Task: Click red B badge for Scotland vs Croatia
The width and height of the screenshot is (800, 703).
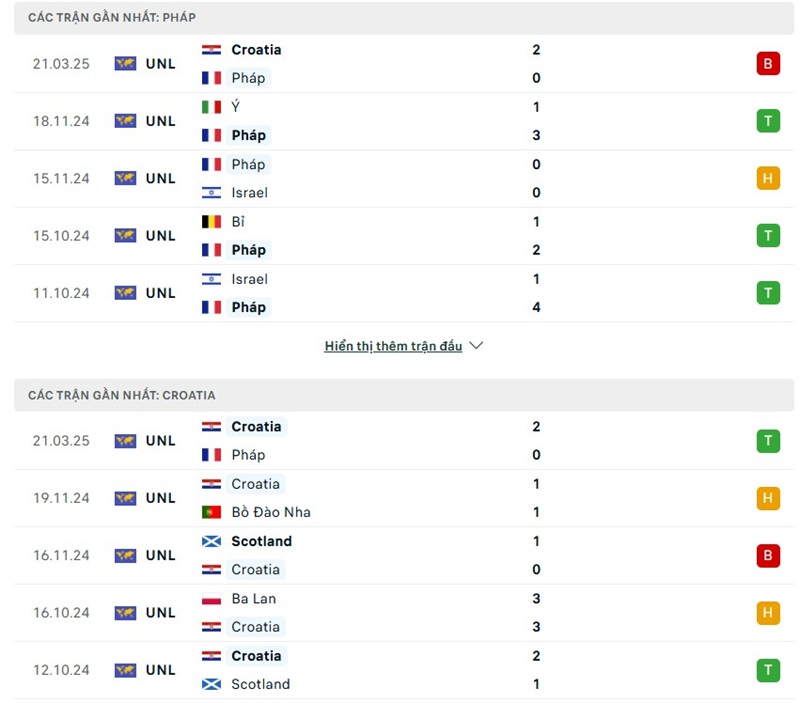Action: pyautogui.click(x=767, y=556)
